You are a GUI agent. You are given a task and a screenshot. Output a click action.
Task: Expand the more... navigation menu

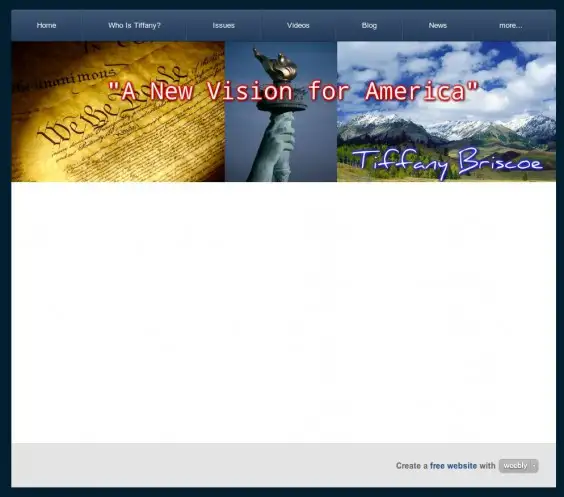pyautogui.click(x=510, y=26)
